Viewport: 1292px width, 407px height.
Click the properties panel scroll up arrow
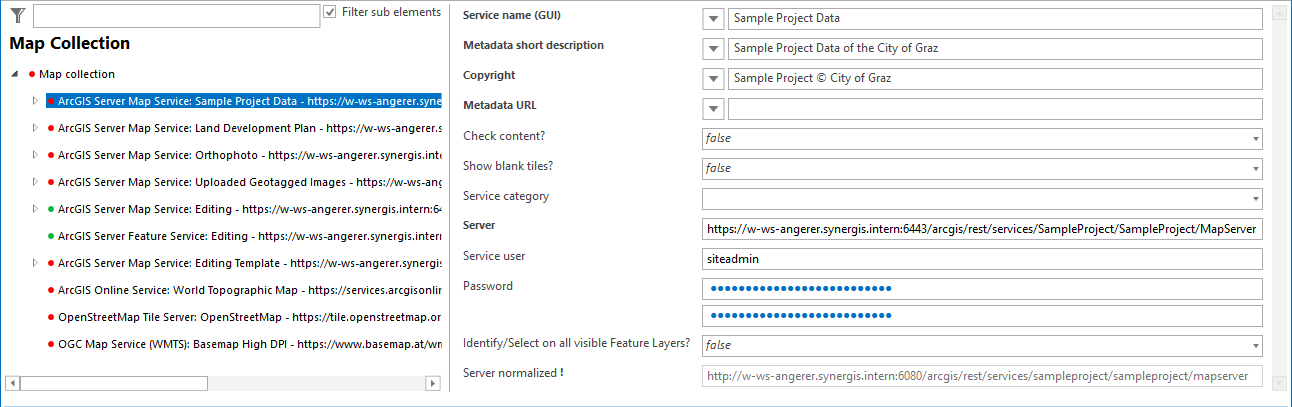tap(1277, 13)
